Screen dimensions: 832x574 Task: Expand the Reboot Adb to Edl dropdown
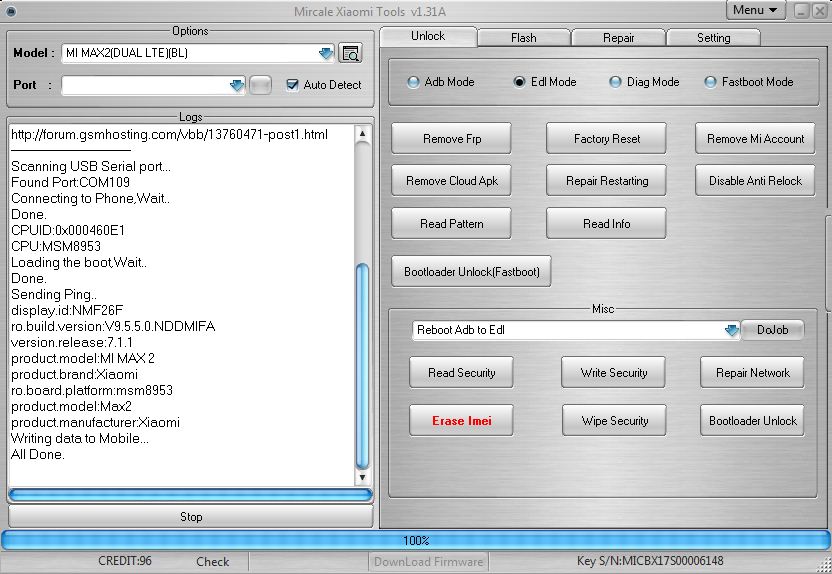[731, 330]
